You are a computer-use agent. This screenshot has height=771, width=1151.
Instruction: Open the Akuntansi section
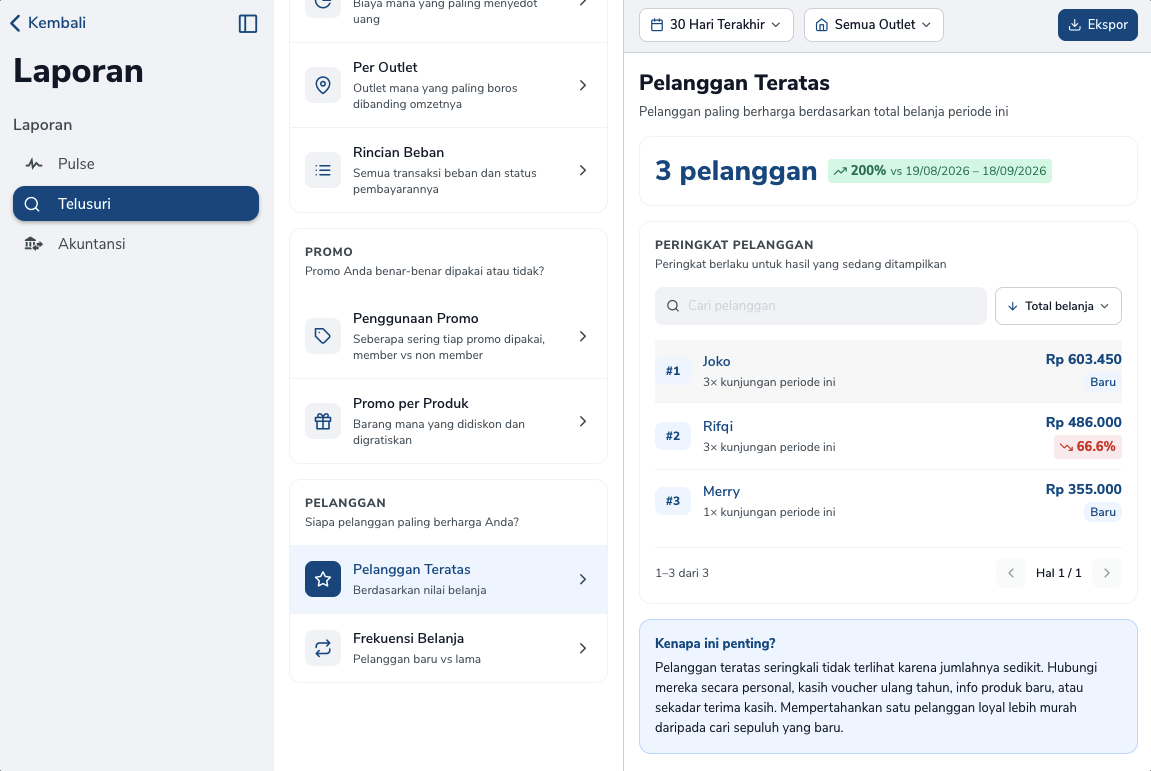[136, 244]
